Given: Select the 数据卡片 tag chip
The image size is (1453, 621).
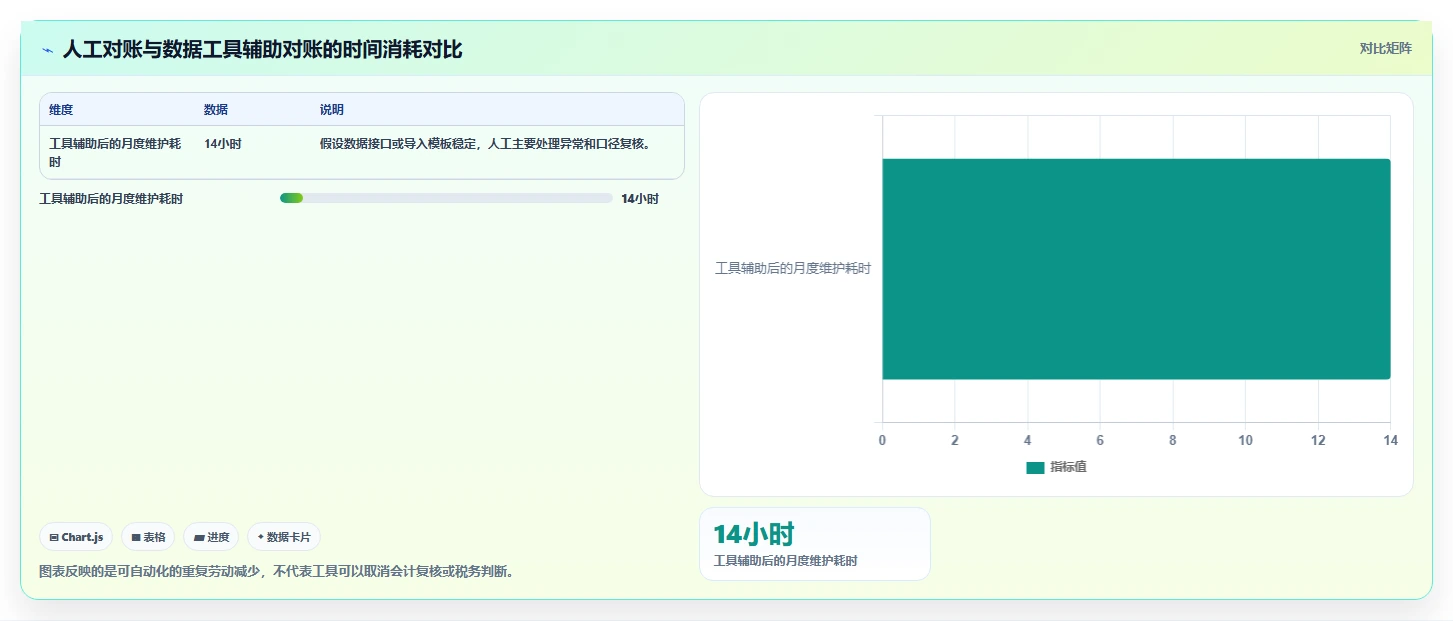Looking at the screenshot, I should coord(284,537).
